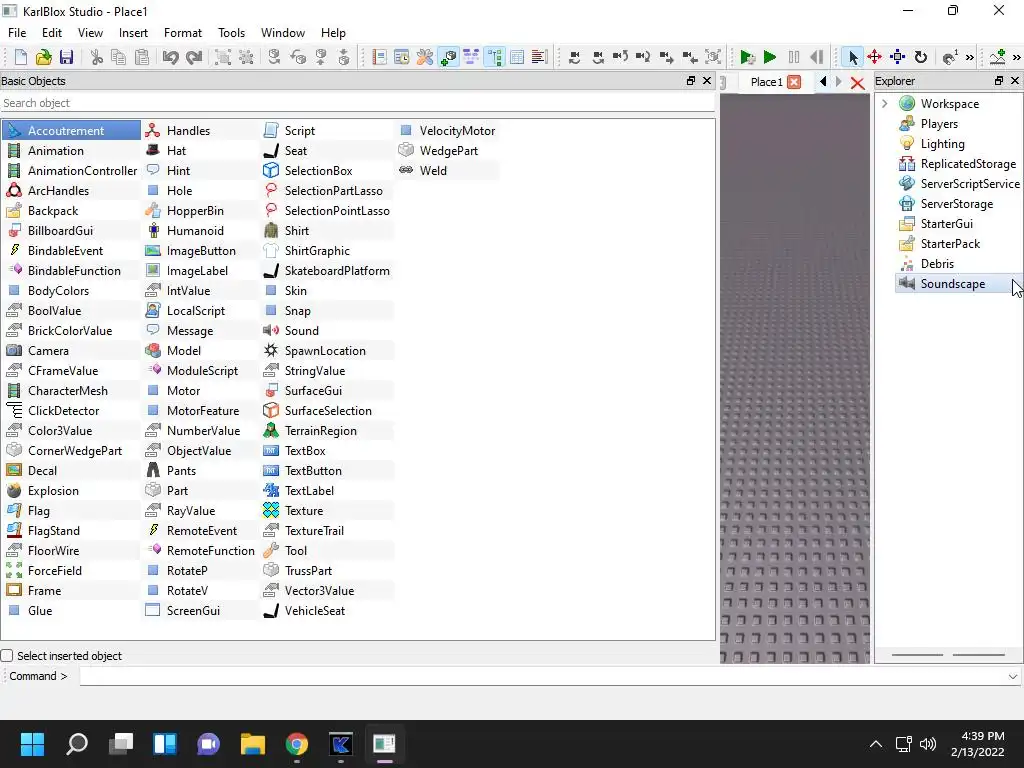1024x768 pixels.
Task: Go to previous tab with left arrow
Action: click(823, 82)
